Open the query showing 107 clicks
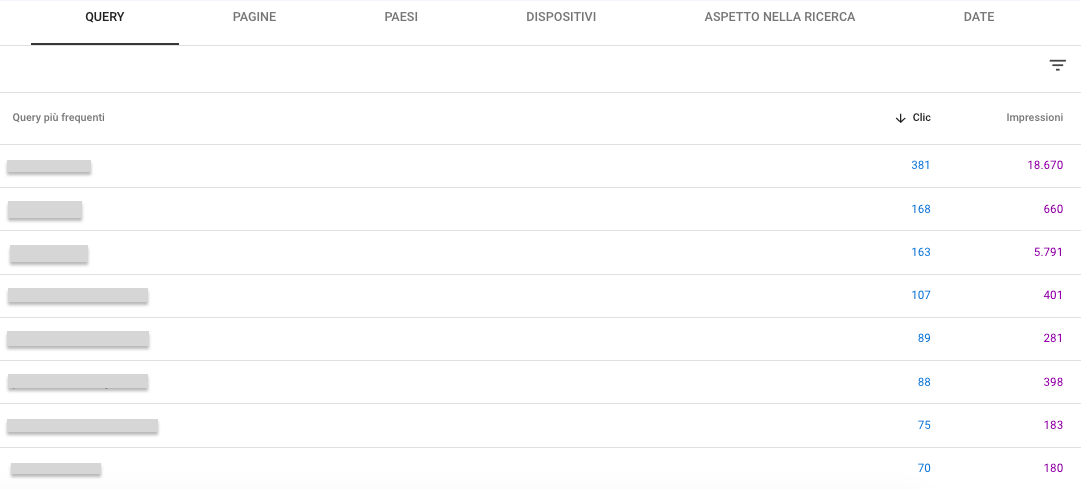The image size is (1081, 489). coord(78,295)
